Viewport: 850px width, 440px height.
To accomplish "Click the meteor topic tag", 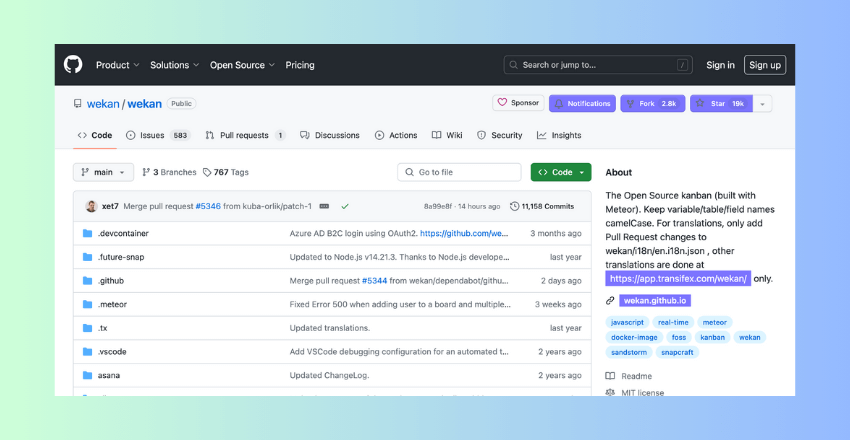I will click(714, 322).
